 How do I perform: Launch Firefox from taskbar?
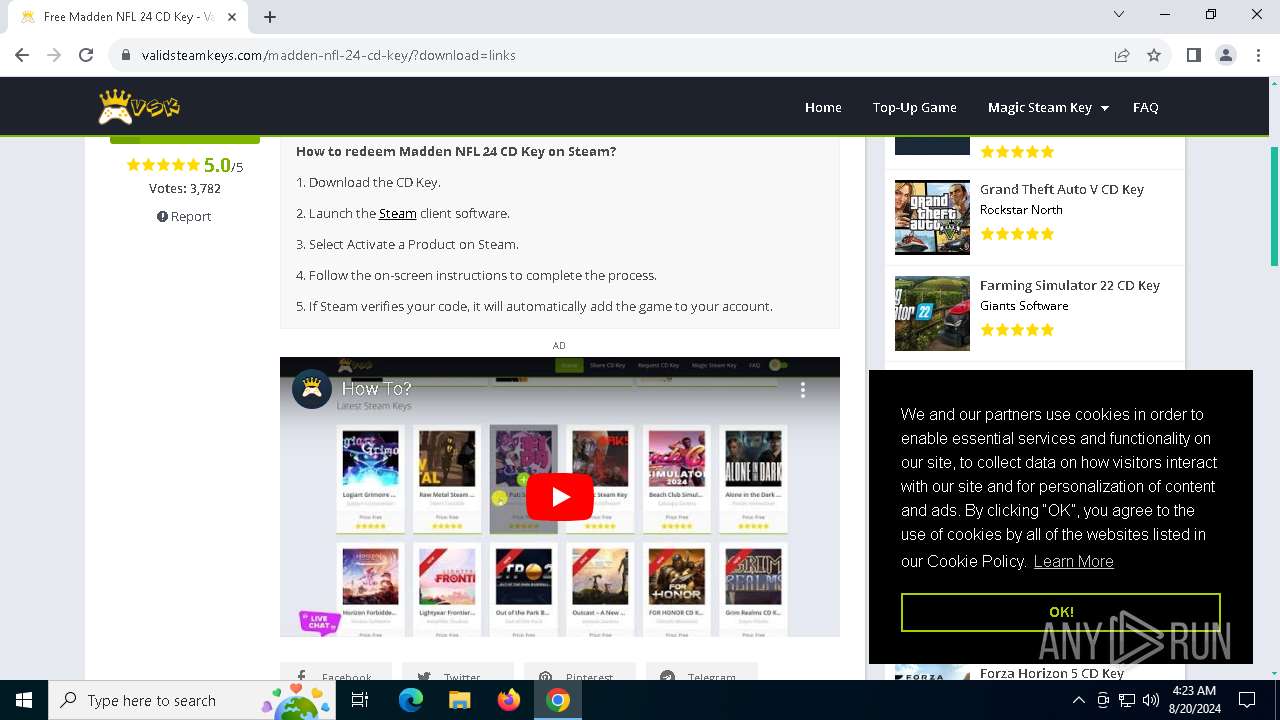point(508,700)
